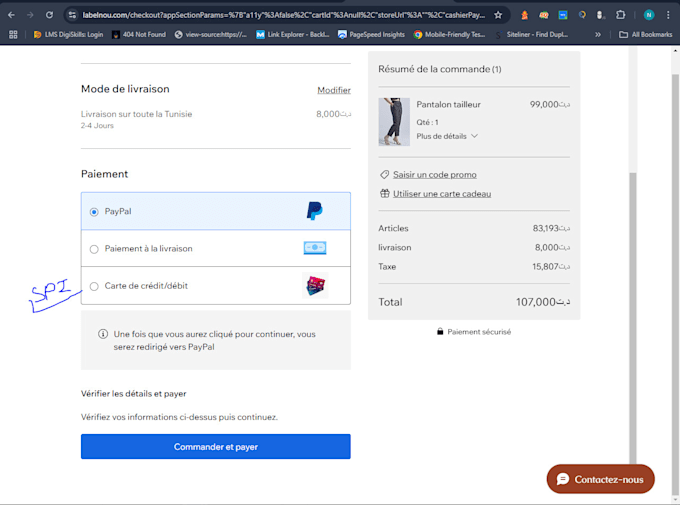
Task: Go back with the browser back arrow
Action: pos(11,15)
